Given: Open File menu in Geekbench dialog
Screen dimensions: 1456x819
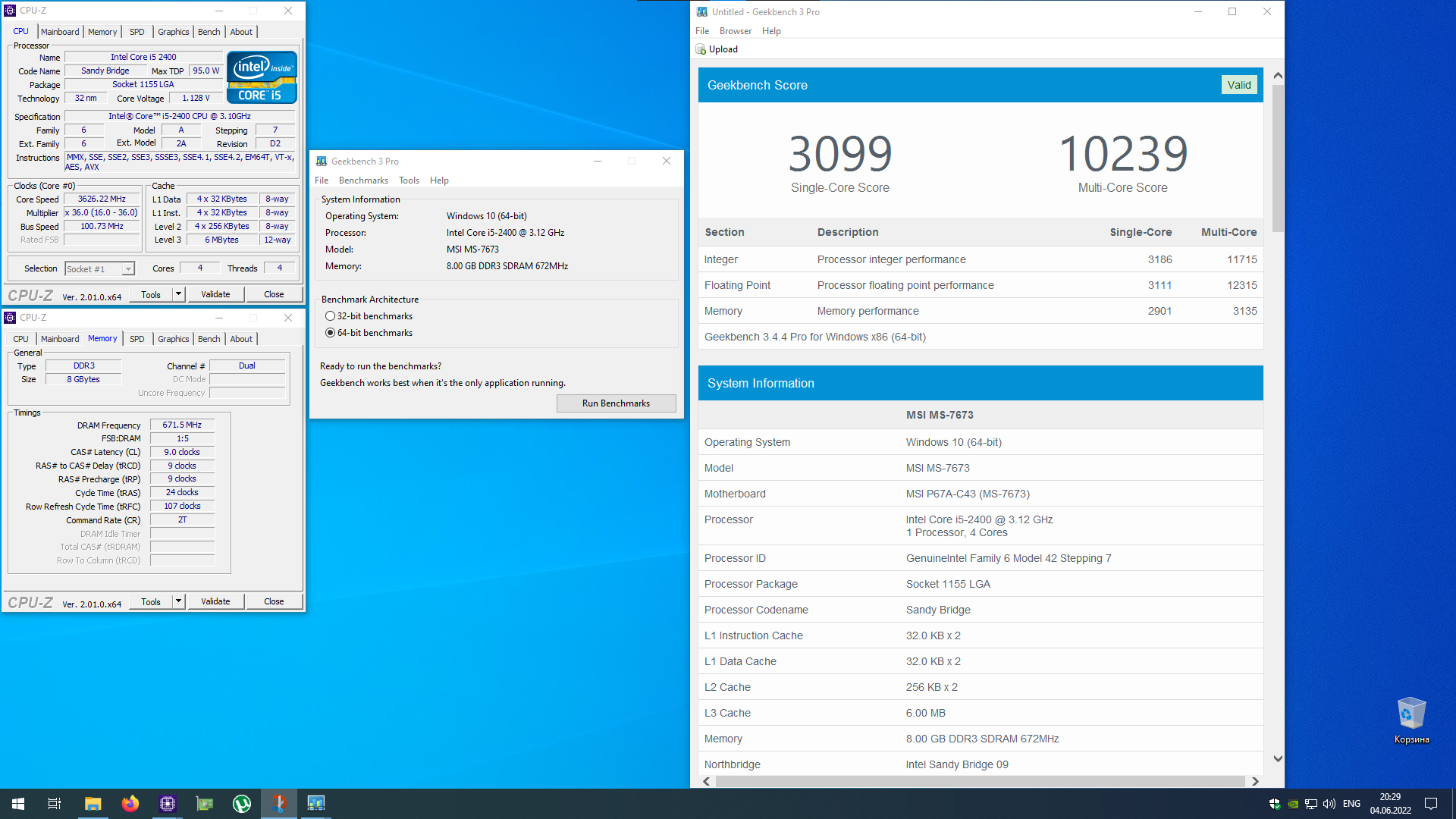Looking at the screenshot, I should (322, 180).
